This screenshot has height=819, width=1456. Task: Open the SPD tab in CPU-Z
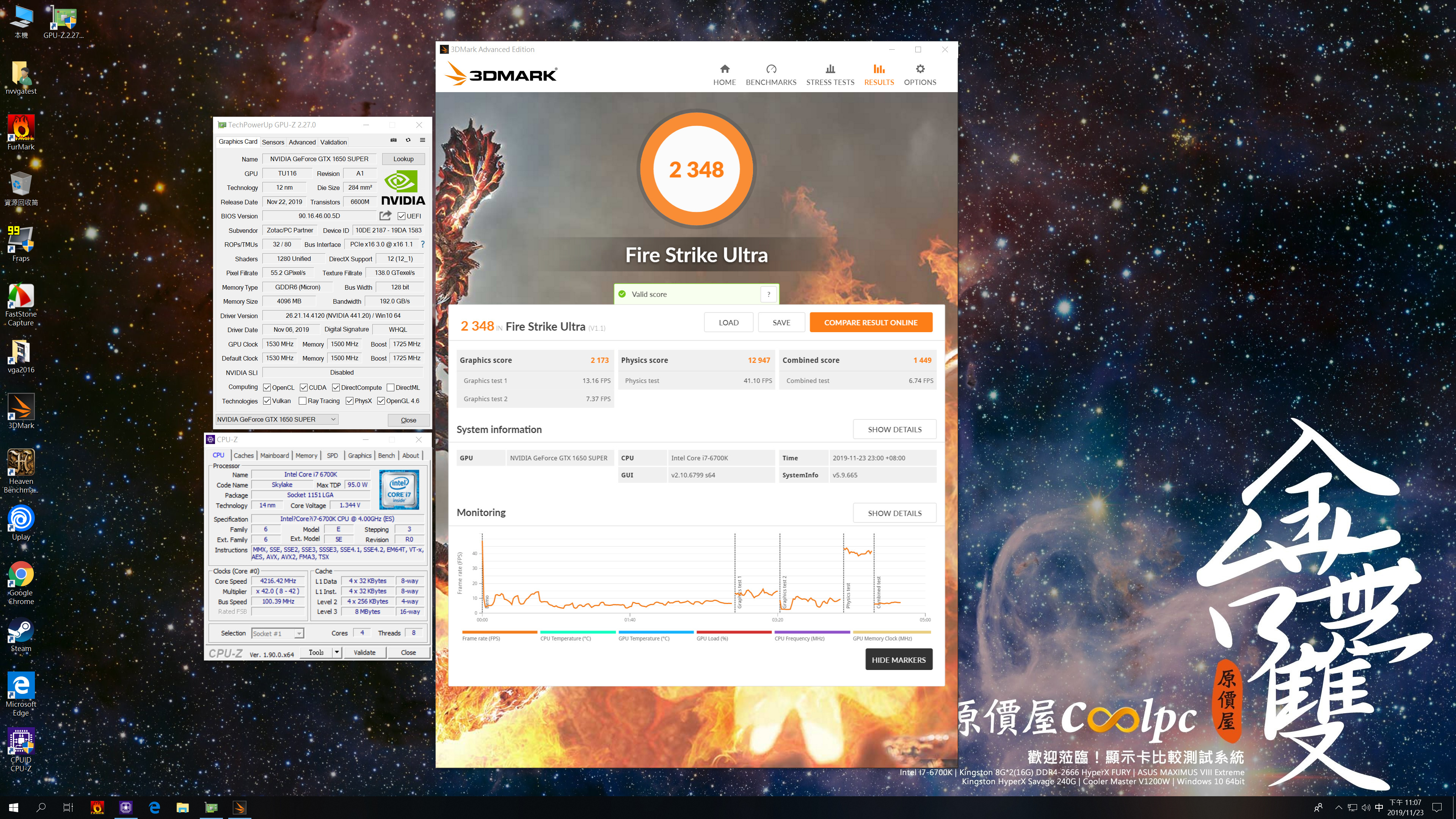tap(333, 455)
